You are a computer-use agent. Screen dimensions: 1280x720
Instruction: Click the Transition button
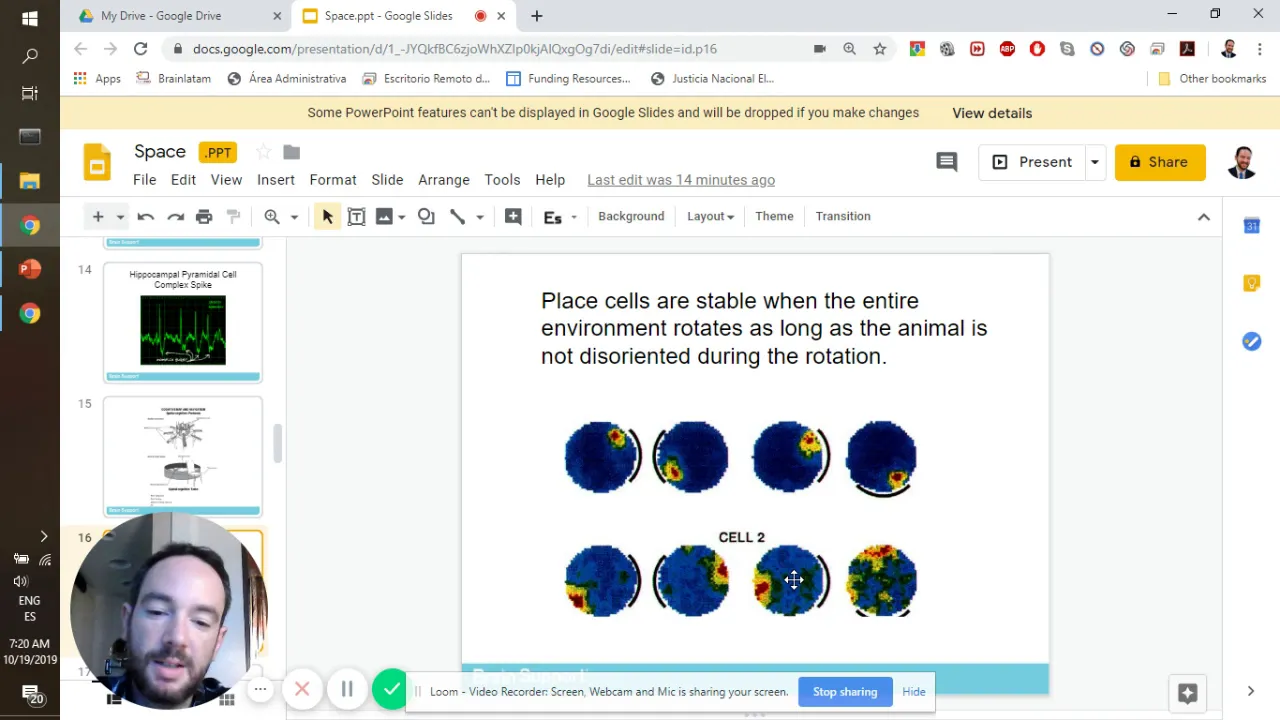pyautogui.click(x=843, y=216)
